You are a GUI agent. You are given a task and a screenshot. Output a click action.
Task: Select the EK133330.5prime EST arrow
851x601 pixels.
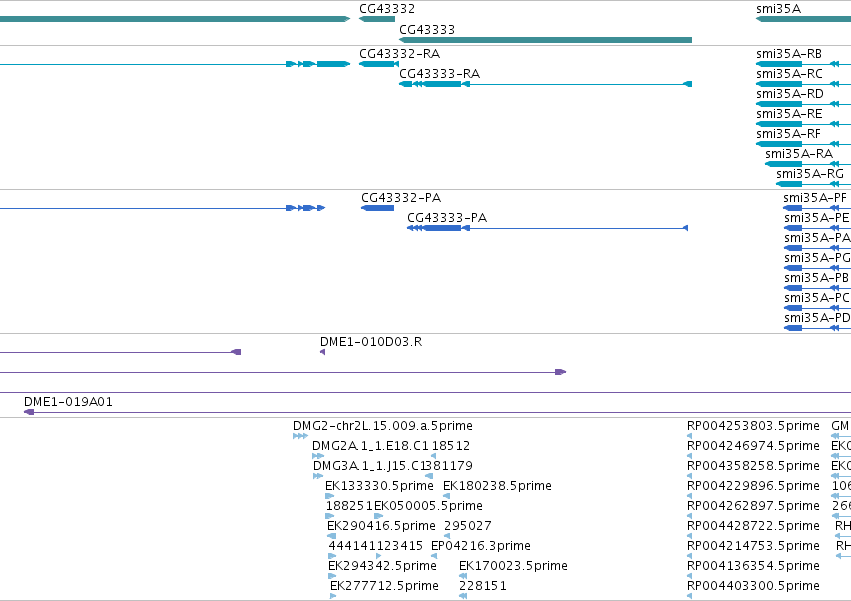(329, 496)
